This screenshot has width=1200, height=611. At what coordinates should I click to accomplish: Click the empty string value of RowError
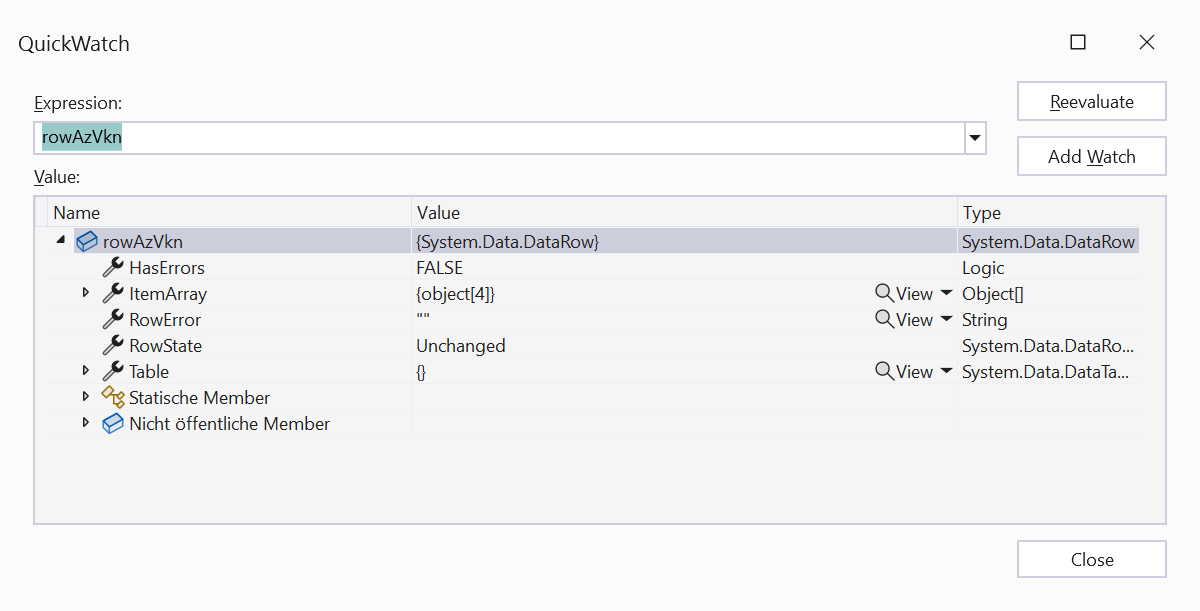423,319
